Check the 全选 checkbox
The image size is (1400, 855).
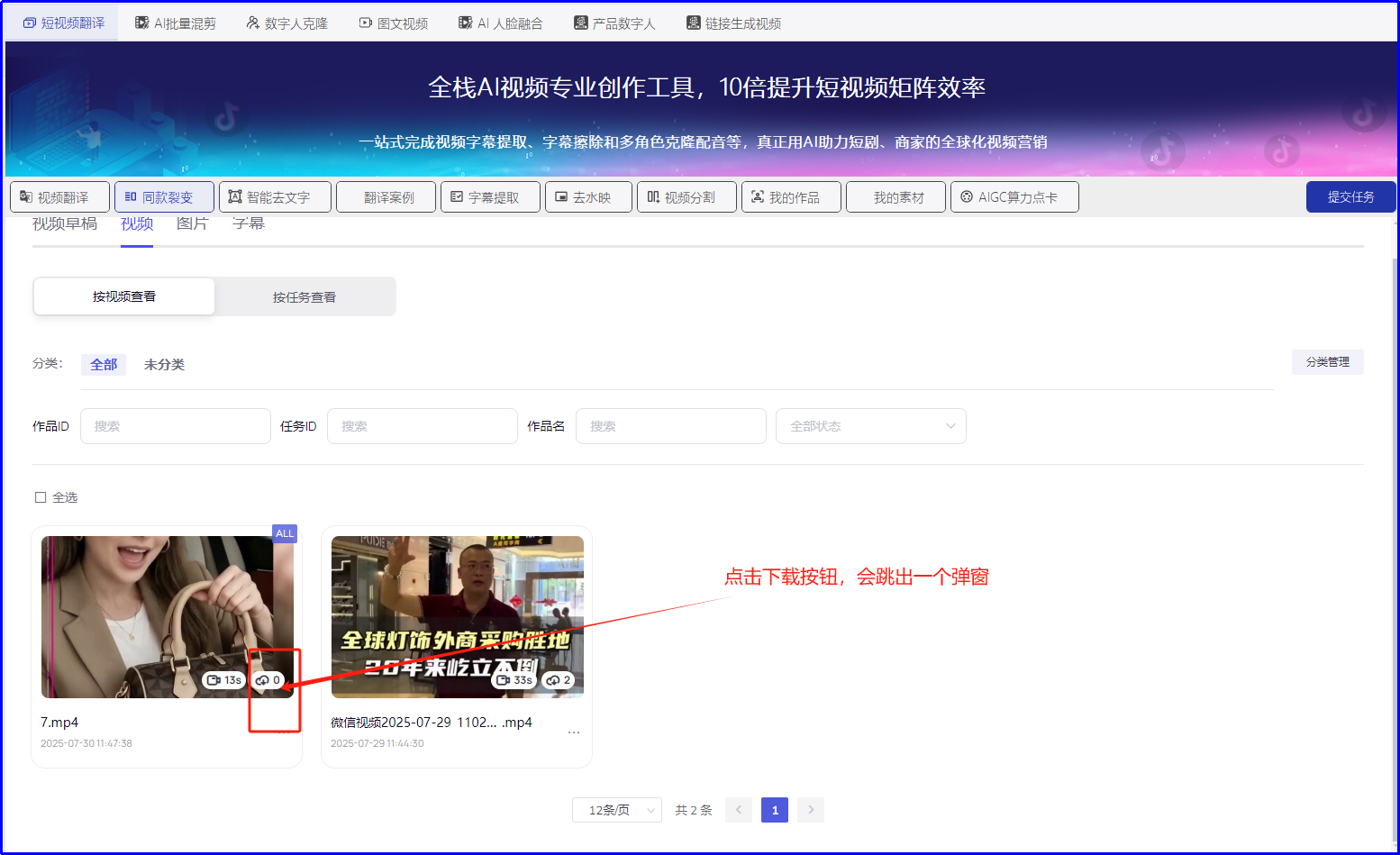click(x=41, y=496)
